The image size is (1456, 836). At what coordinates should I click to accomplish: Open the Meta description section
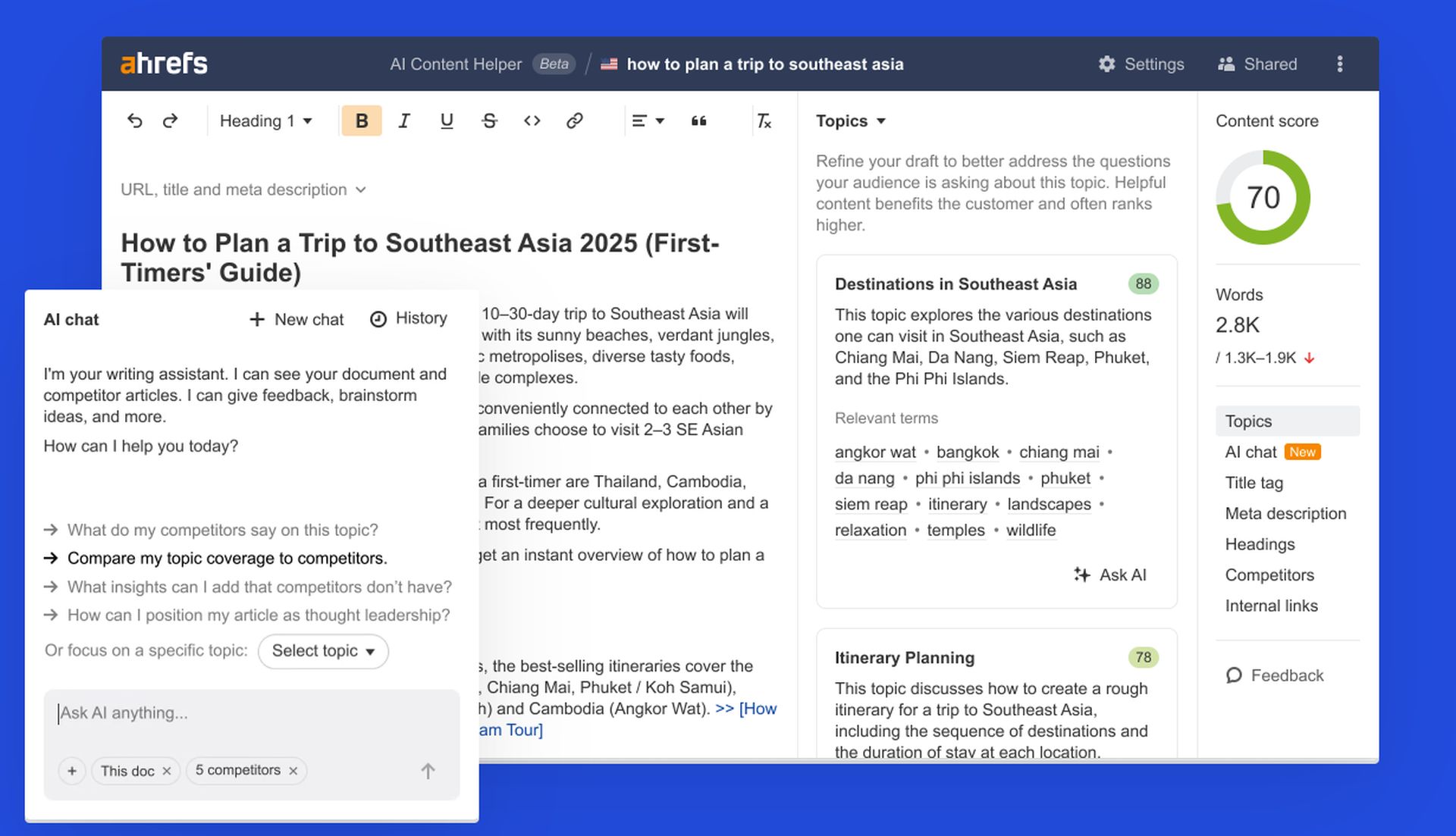tap(1285, 514)
